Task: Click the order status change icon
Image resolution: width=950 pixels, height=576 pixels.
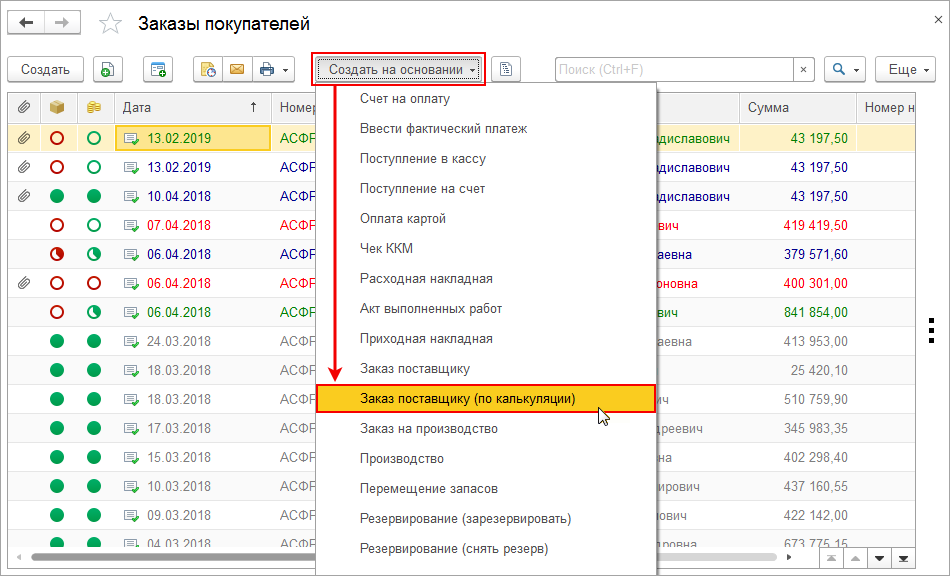Action: [158, 70]
